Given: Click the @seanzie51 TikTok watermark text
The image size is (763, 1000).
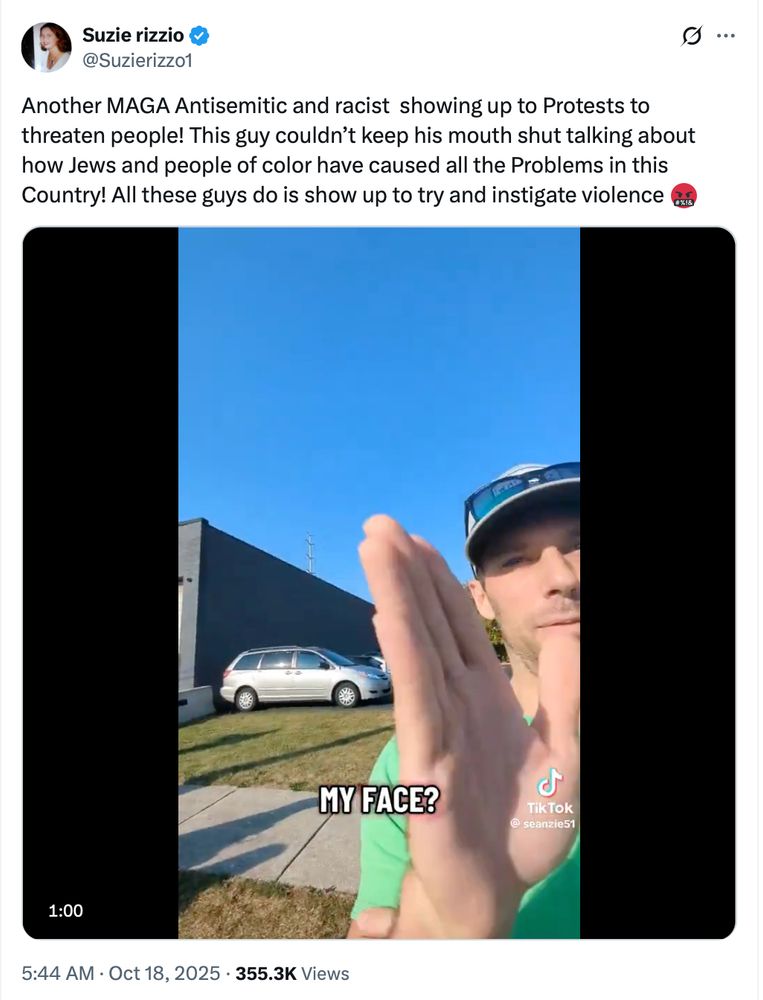Looking at the screenshot, I should tap(543, 824).
